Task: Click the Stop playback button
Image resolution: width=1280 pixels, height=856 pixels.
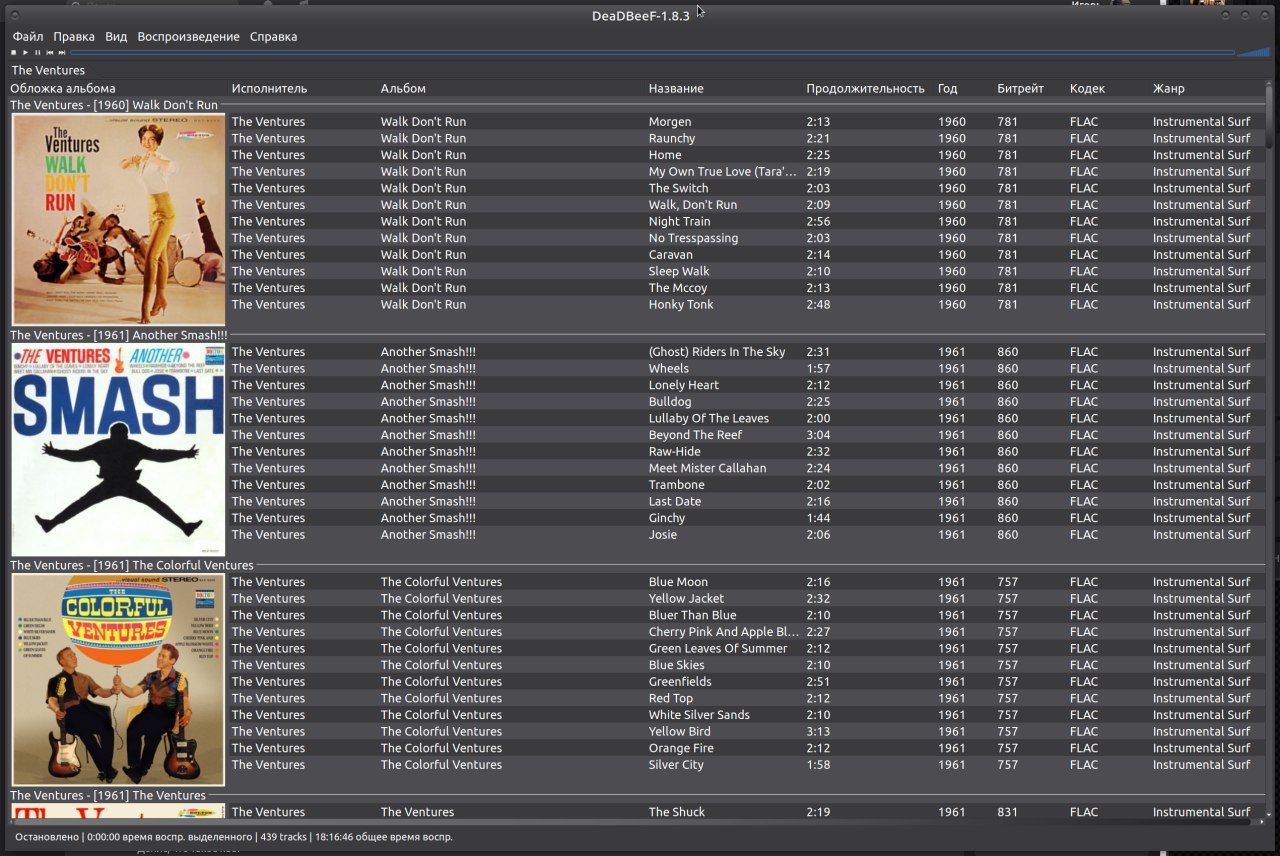Action: [14, 52]
